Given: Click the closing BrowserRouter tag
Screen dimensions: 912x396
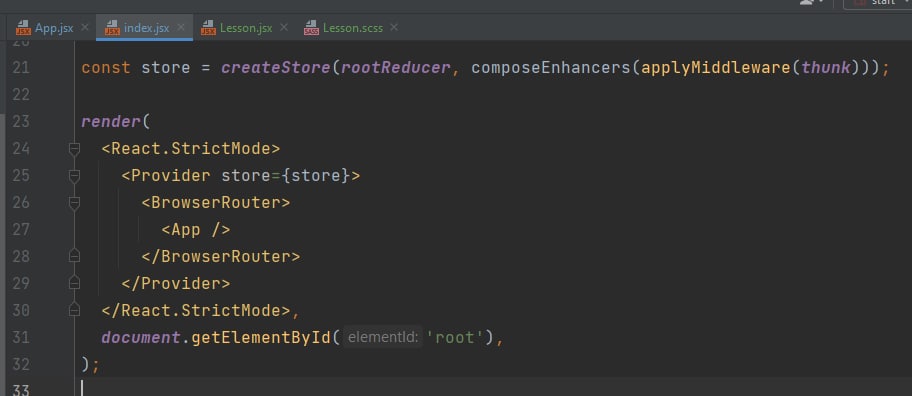Looking at the screenshot, I should point(221,256).
